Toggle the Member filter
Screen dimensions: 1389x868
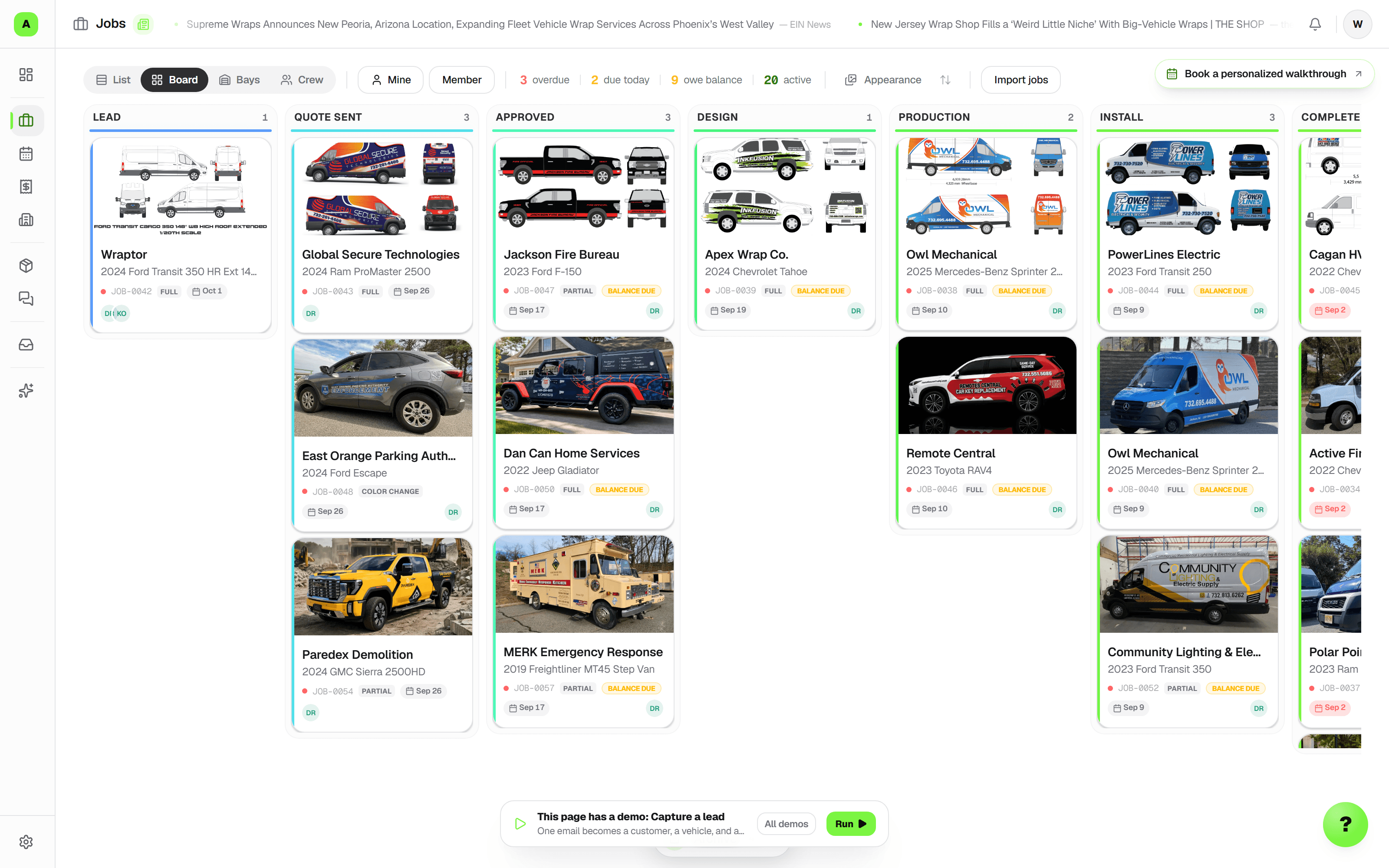coord(461,80)
